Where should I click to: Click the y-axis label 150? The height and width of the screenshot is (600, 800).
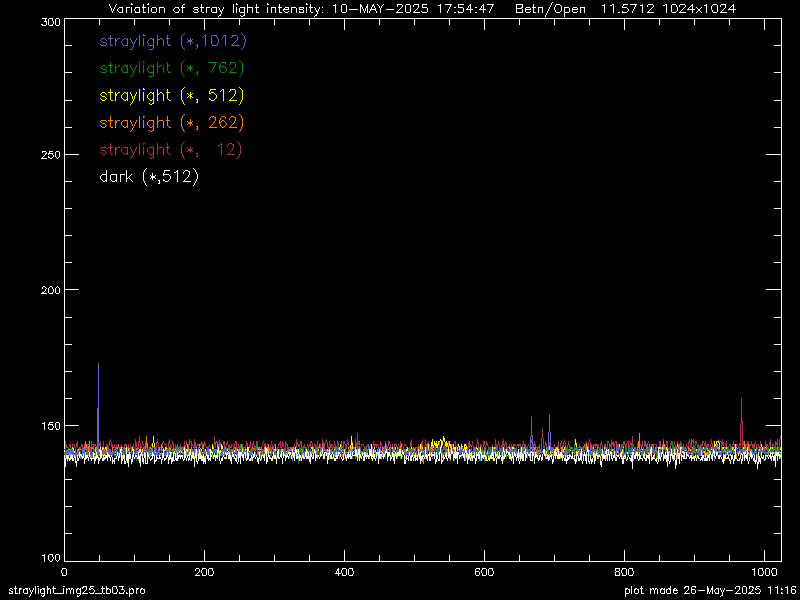[x=51, y=425]
